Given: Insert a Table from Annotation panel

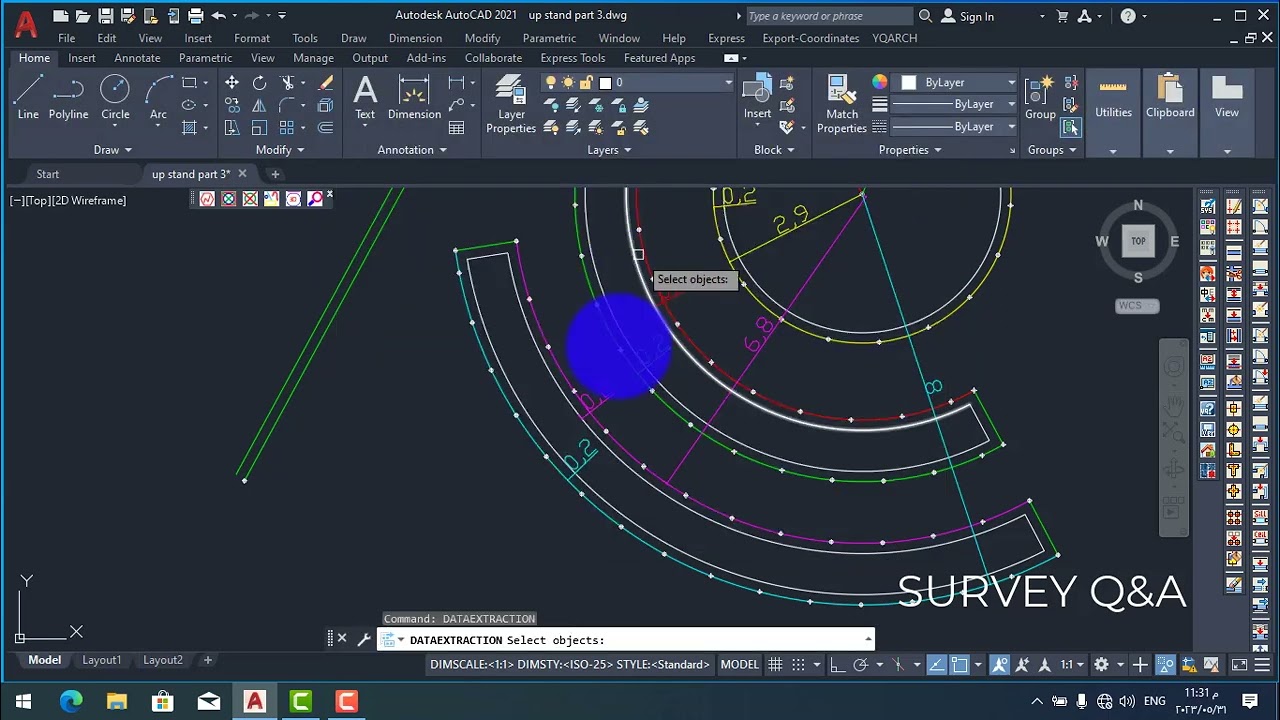Looking at the screenshot, I should point(457,128).
